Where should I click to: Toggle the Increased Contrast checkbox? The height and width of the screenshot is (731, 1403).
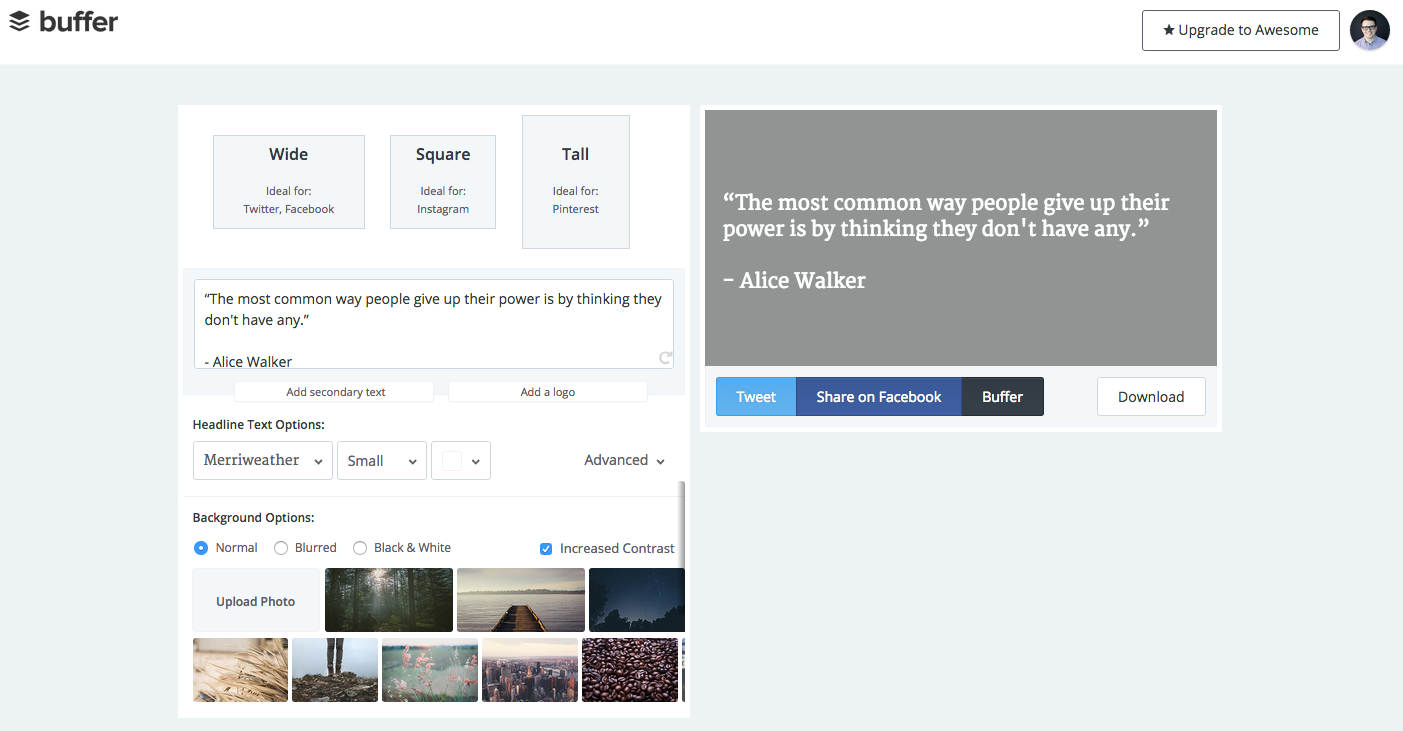(546, 549)
